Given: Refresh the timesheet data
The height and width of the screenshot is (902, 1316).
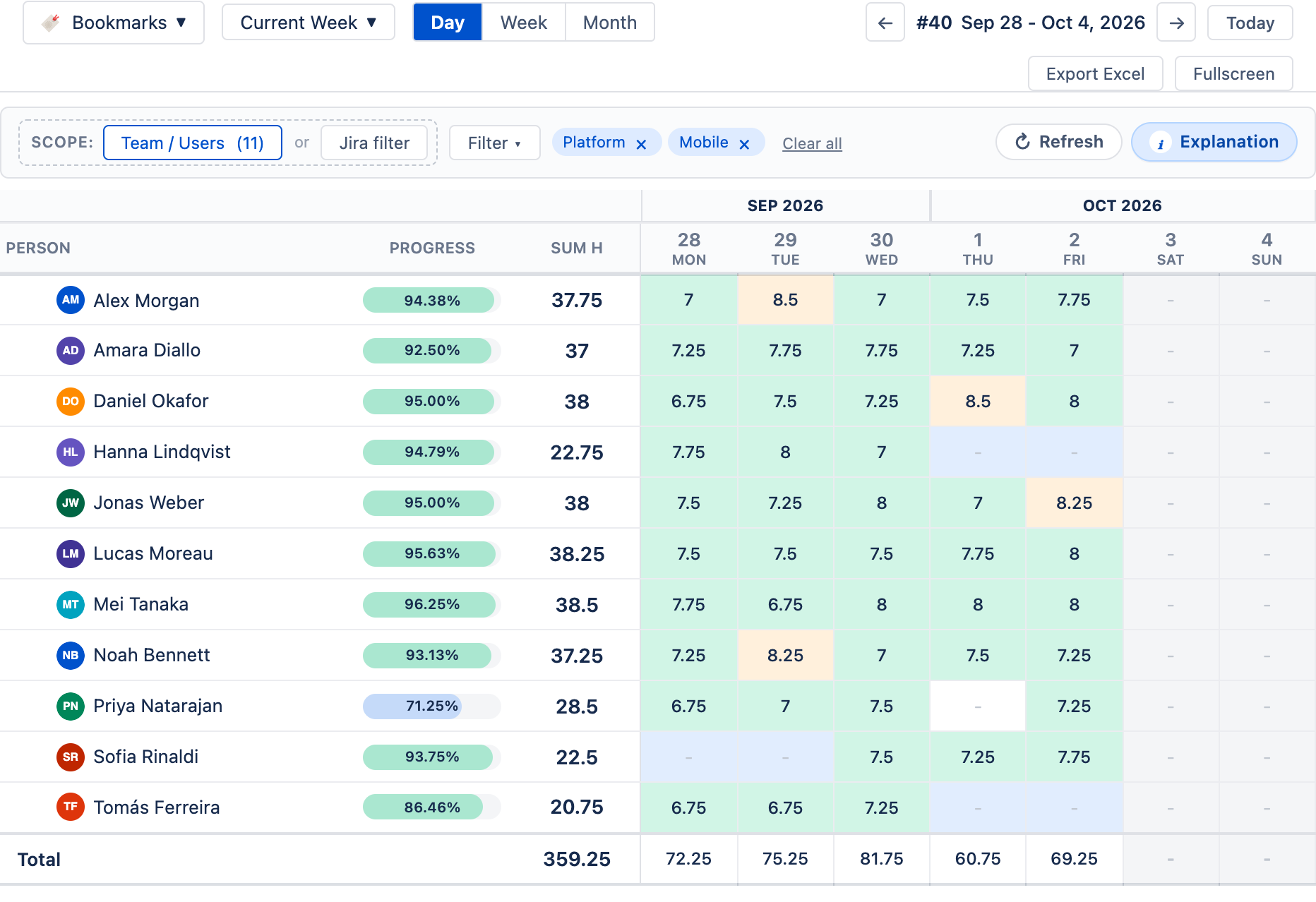Looking at the screenshot, I should (x=1058, y=142).
